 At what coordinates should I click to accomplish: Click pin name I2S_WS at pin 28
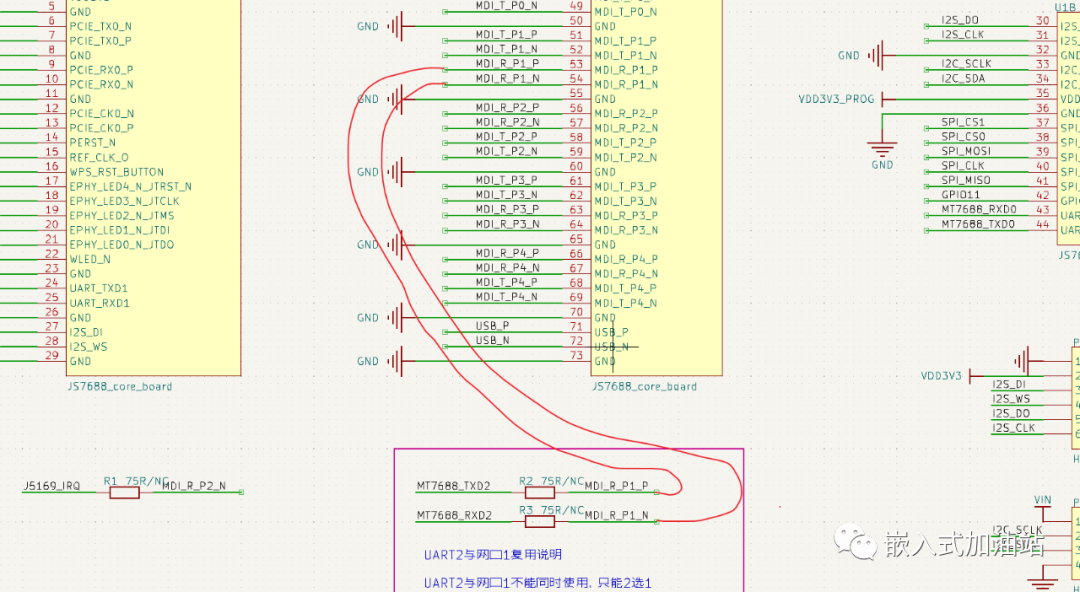coord(89,347)
